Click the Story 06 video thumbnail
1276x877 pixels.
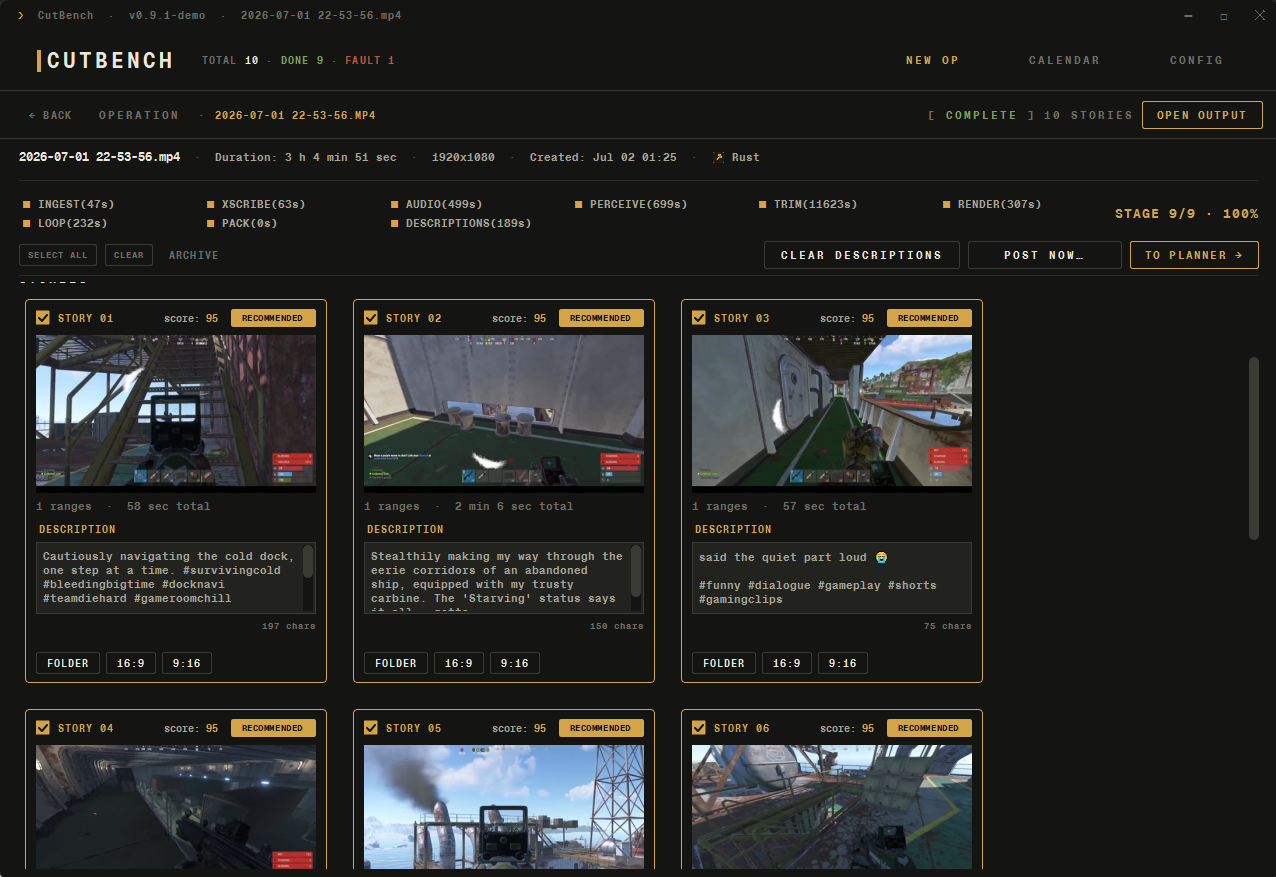pos(832,807)
